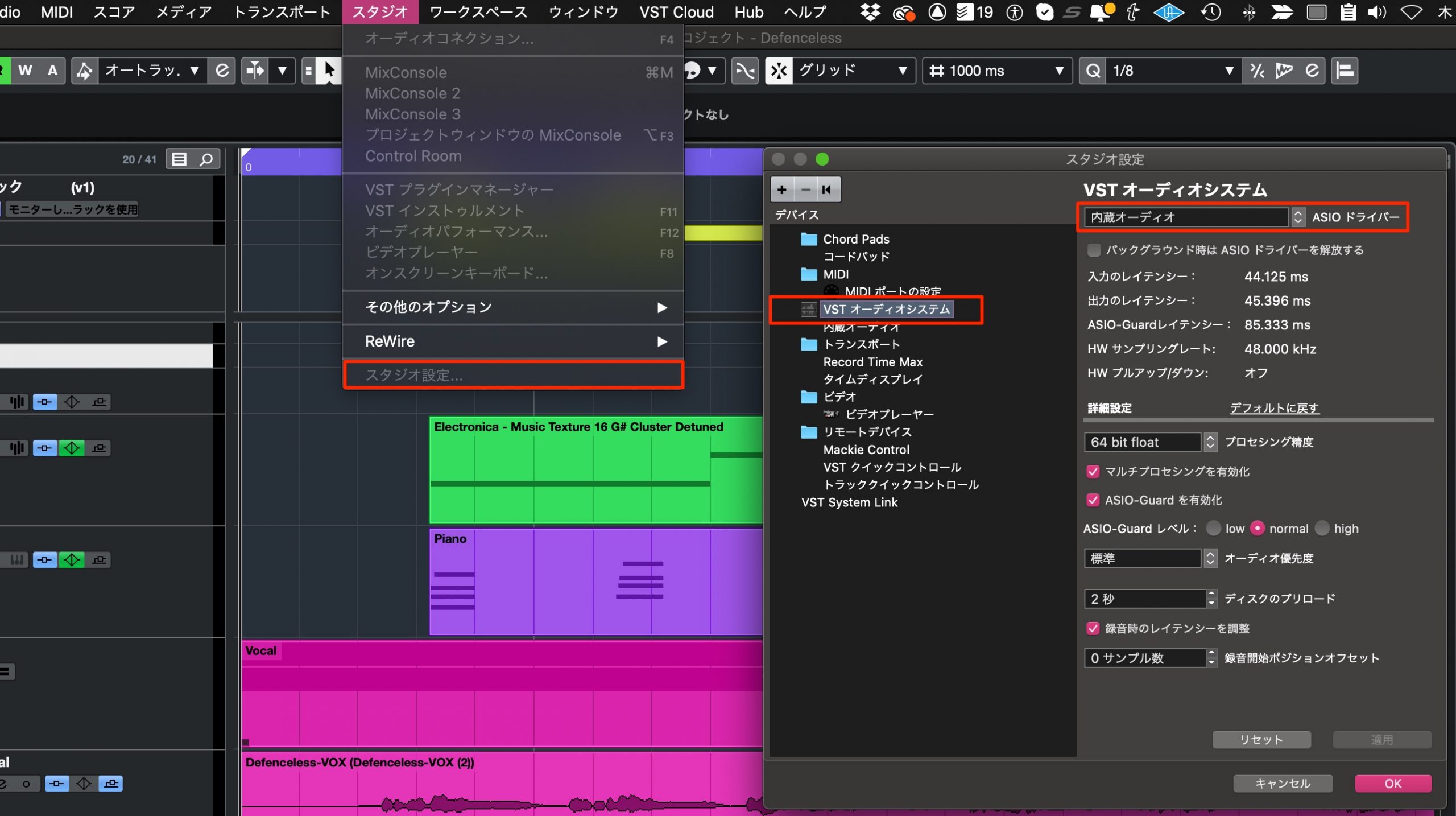The image size is (1456, 816).
Task: Open the スタジオ menu in menu bar
Action: coord(380,12)
